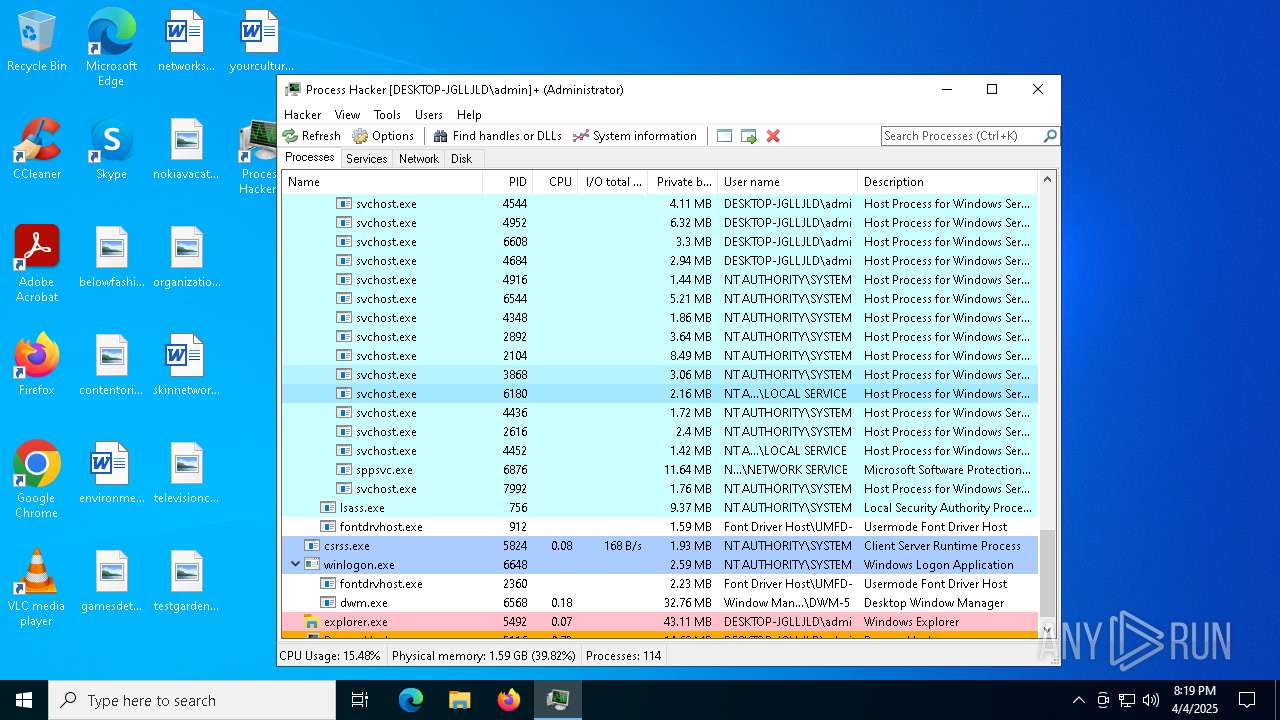The height and width of the screenshot is (720, 1280).
Task: Open Find handles or DLLs
Action: 497,136
